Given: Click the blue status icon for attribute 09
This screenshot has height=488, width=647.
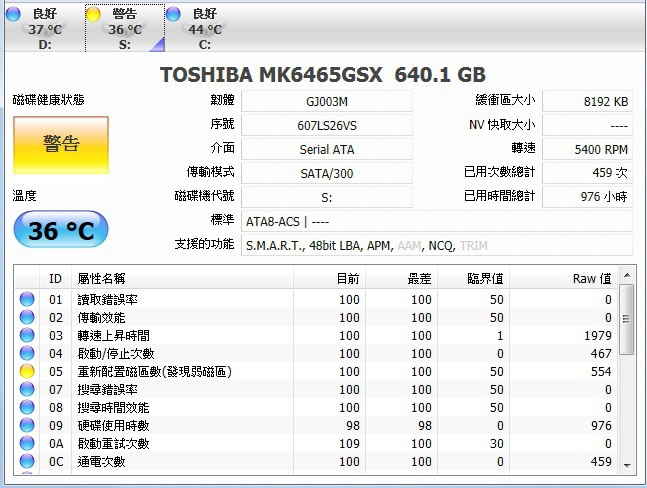Looking at the screenshot, I should click(x=27, y=425).
